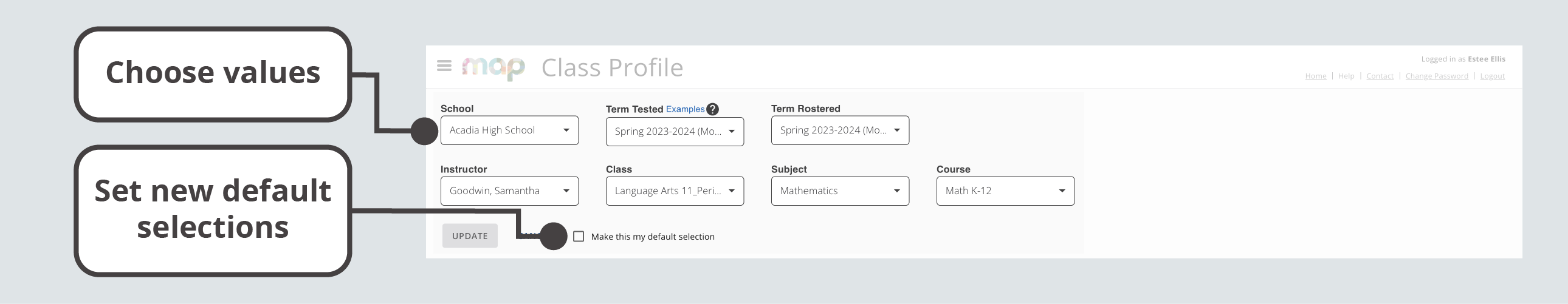1568x304 pixels.
Task: Expand the Term Tested dropdown
Action: click(675, 131)
